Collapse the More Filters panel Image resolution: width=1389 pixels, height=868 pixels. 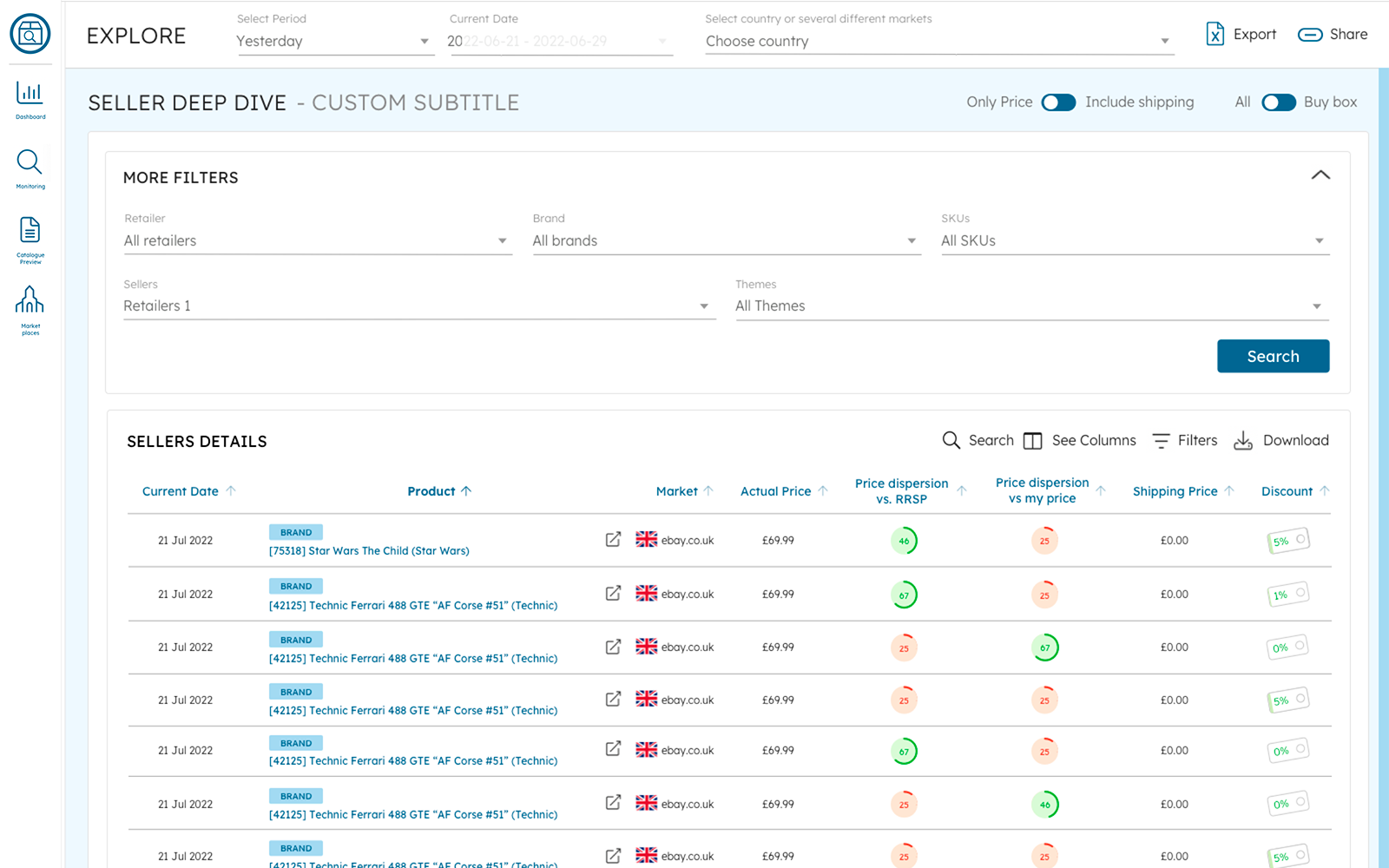click(x=1320, y=175)
